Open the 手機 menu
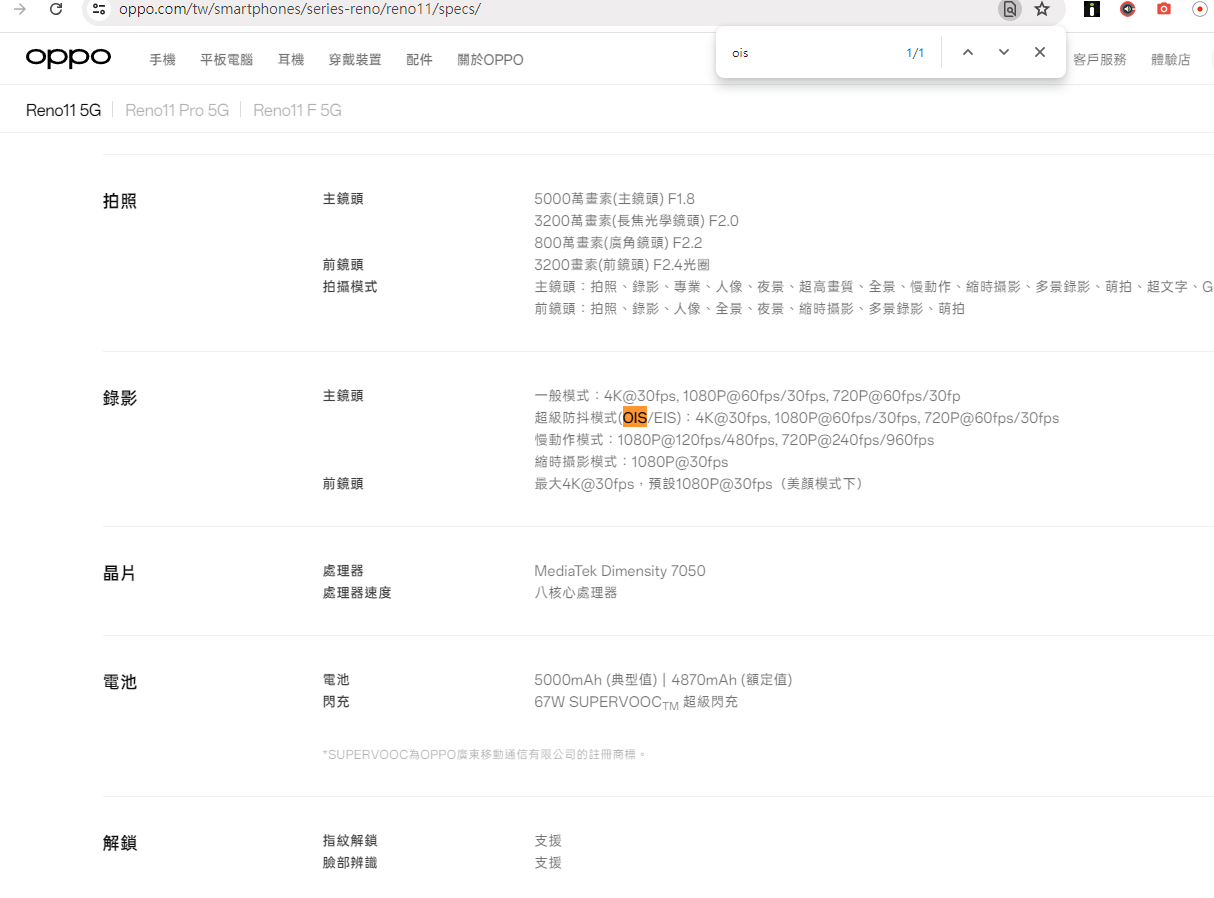 (162, 60)
